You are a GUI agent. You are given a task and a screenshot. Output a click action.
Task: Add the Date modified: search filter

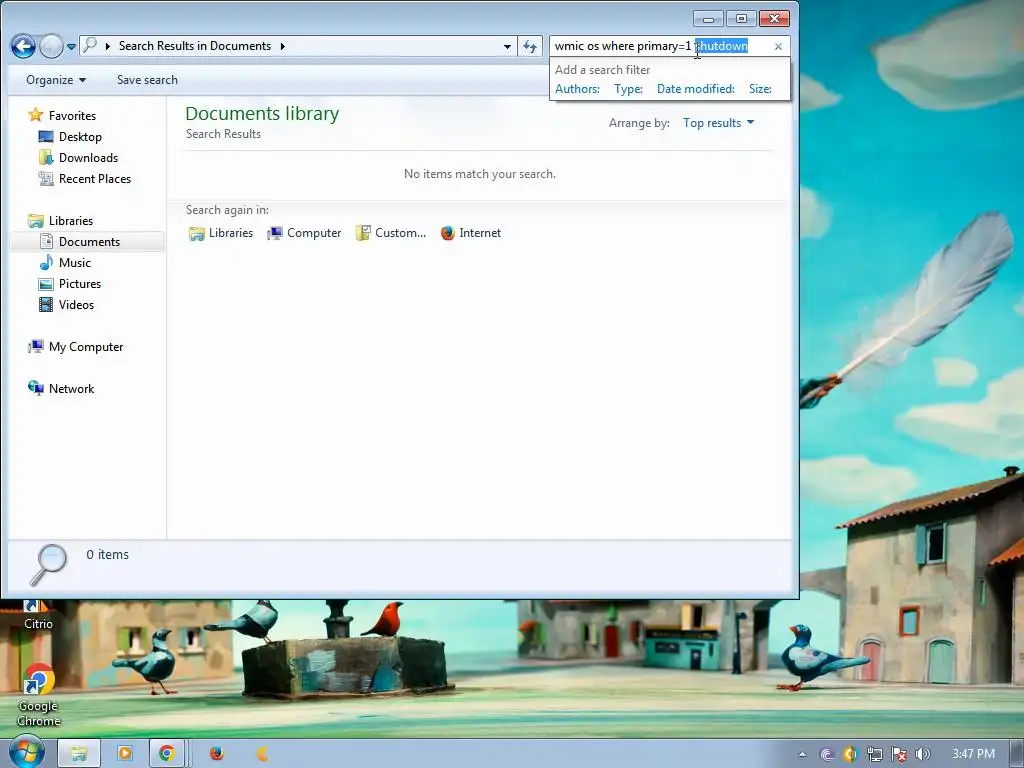click(696, 89)
